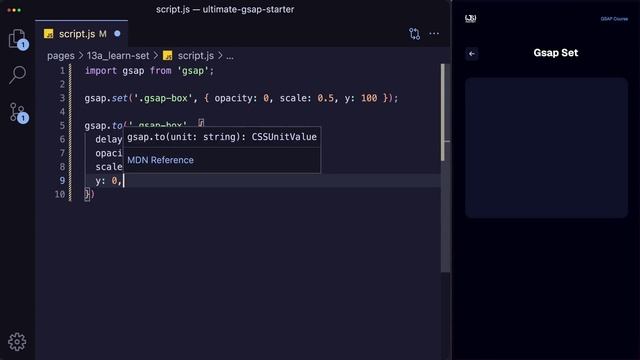Click the 0.5 scale value on line 3
The width and height of the screenshot is (640, 360).
(x=325, y=98)
